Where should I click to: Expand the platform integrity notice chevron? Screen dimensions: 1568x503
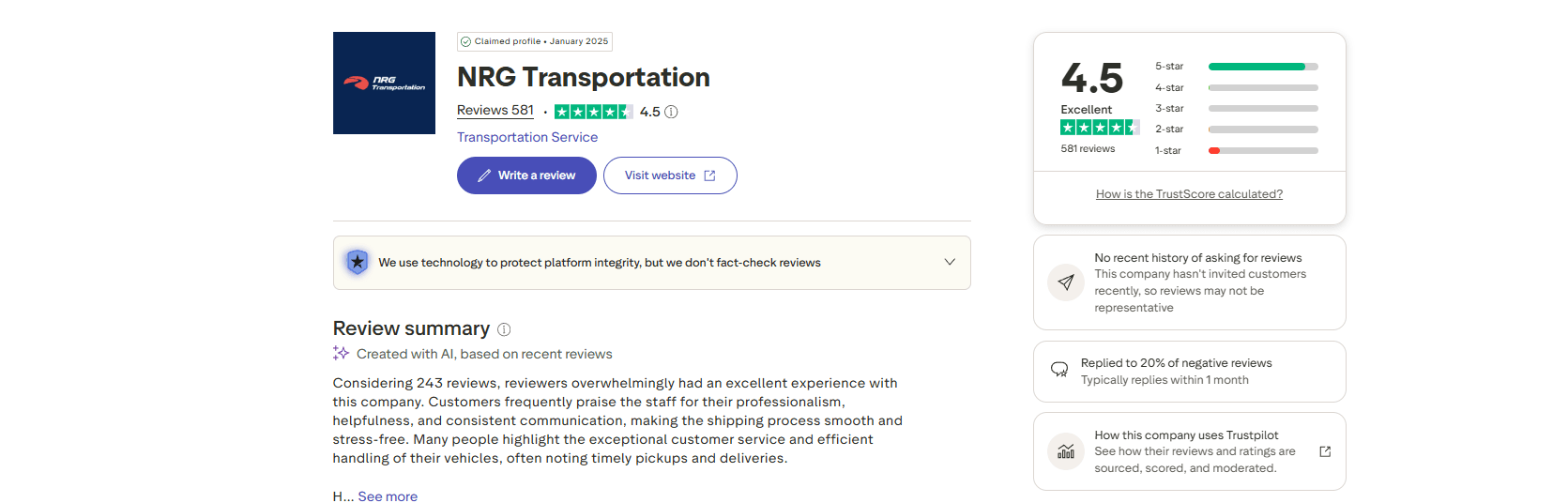(x=950, y=262)
